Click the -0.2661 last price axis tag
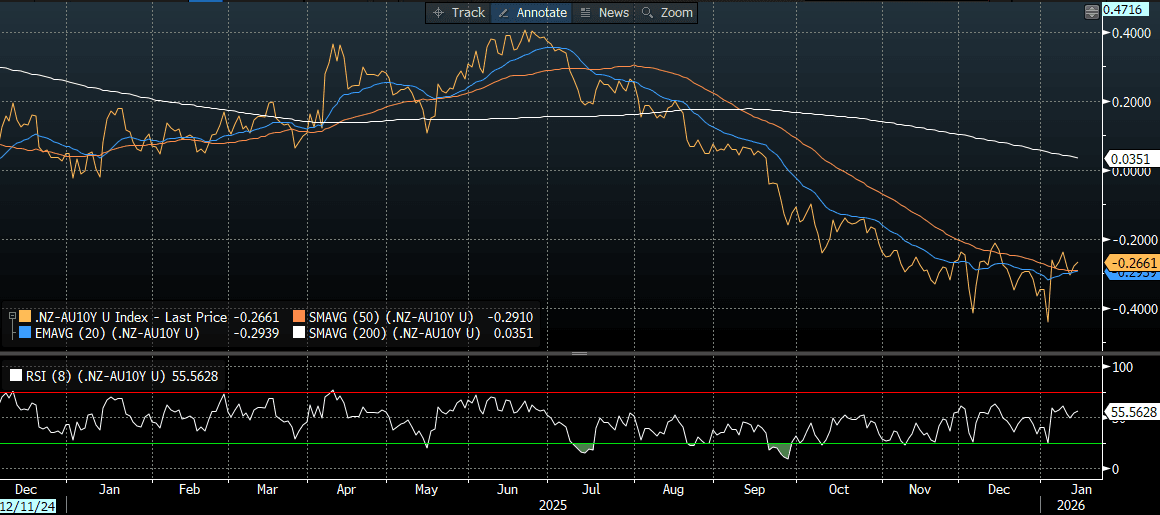This screenshot has width=1160, height=515. (1131, 262)
